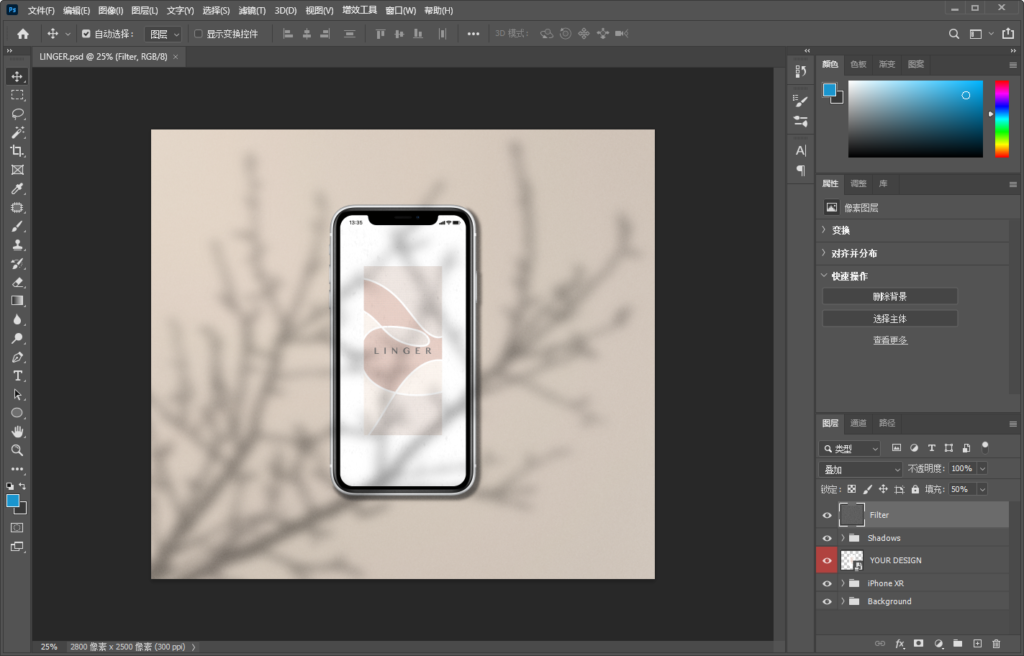Expand the 变换 section in properties
The image size is (1024, 656).
824,230
